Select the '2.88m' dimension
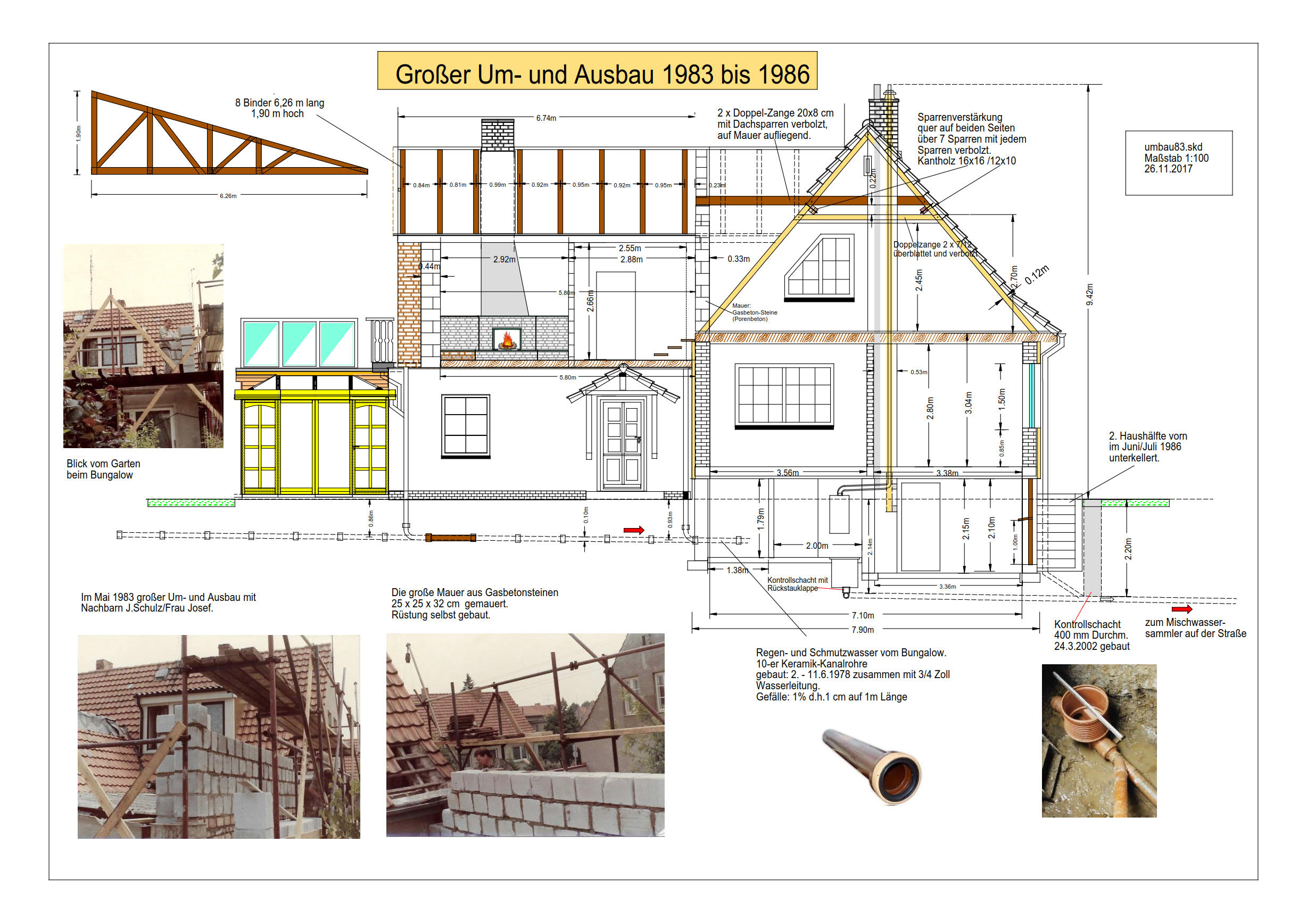The width and height of the screenshot is (1307, 924). (x=631, y=260)
